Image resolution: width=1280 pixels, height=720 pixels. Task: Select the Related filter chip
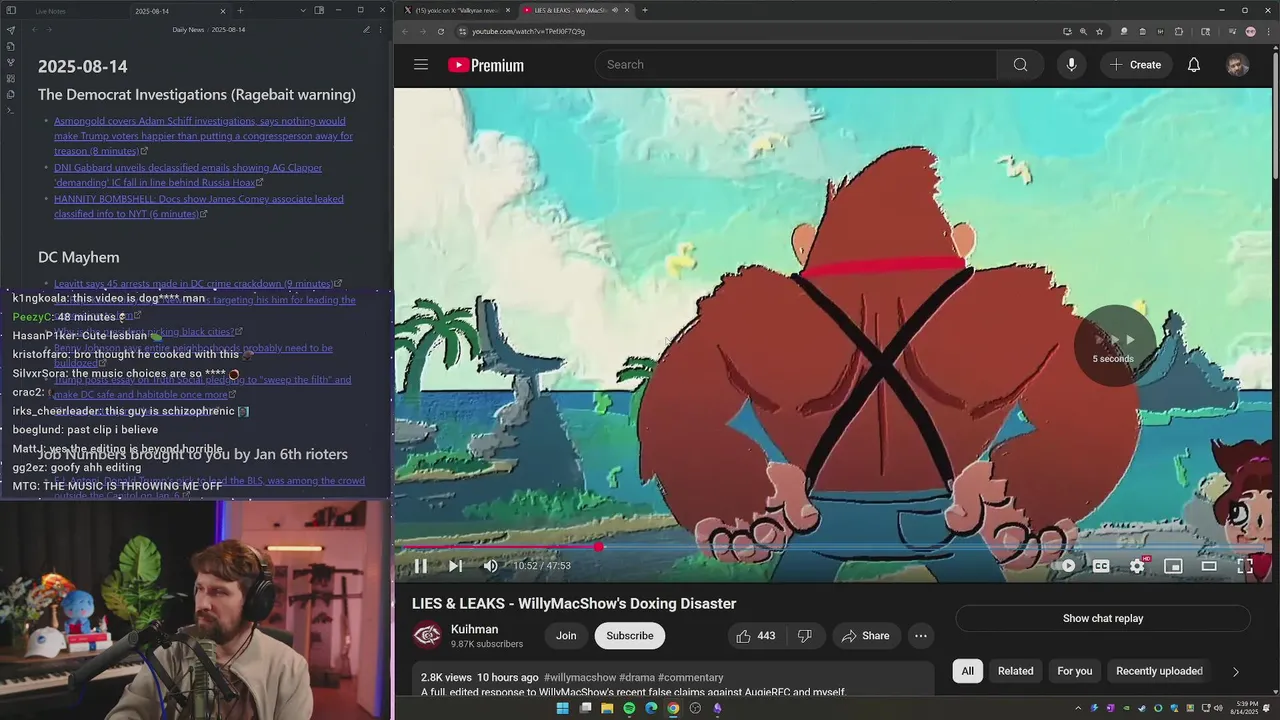pos(1015,671)
